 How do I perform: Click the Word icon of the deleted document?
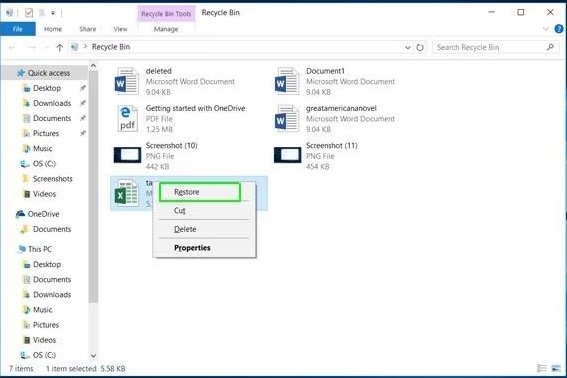[127, 81]
